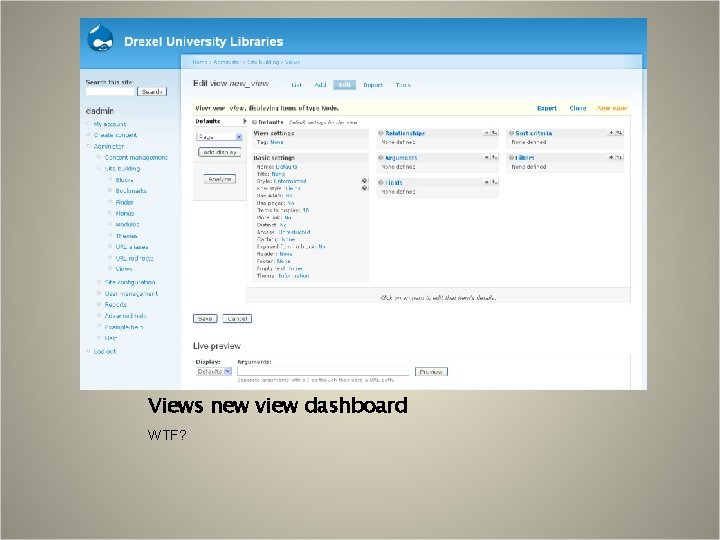720x540 pixels.
Task: Click the help icon beside Fields
Action: tap(381, 182)
